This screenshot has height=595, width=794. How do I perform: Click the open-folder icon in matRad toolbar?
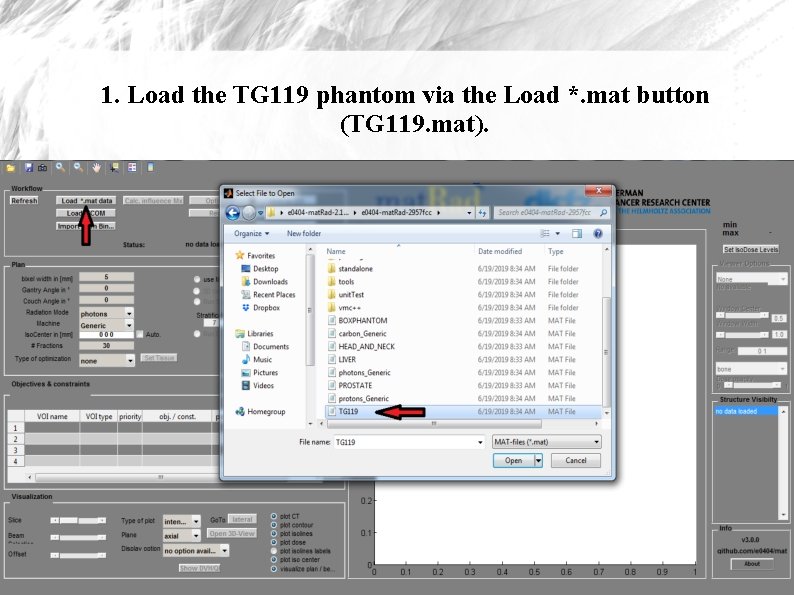(11, 168)
